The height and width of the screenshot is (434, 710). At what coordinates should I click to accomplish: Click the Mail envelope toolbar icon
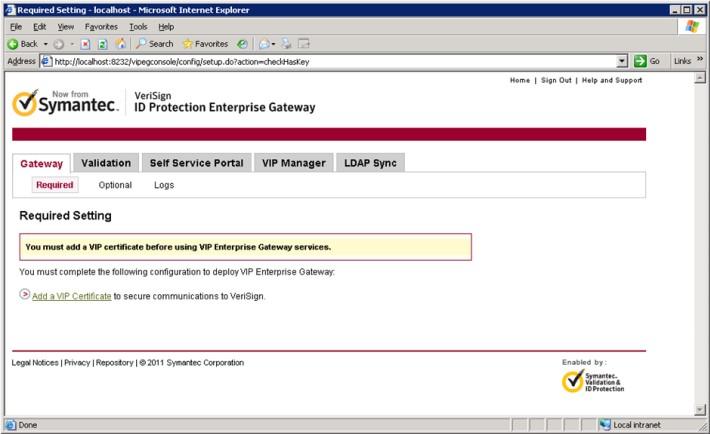point(264,44)
